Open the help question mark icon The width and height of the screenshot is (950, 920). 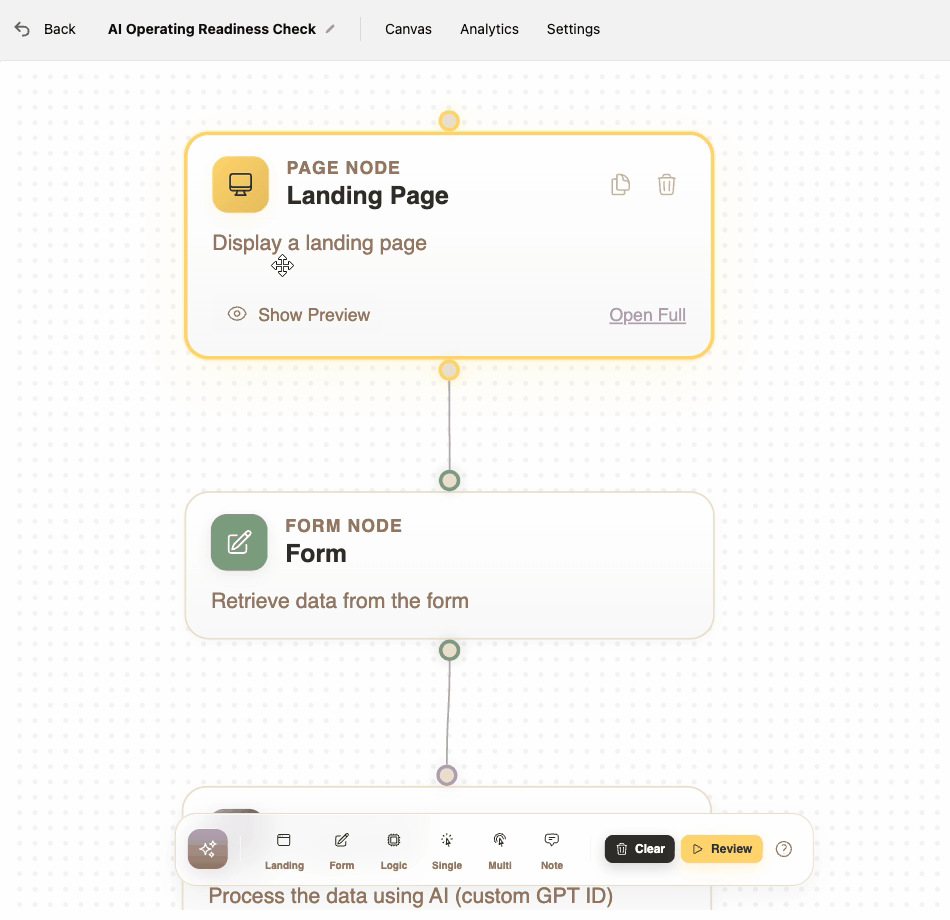pyautogui.click(x=784, y=849)
